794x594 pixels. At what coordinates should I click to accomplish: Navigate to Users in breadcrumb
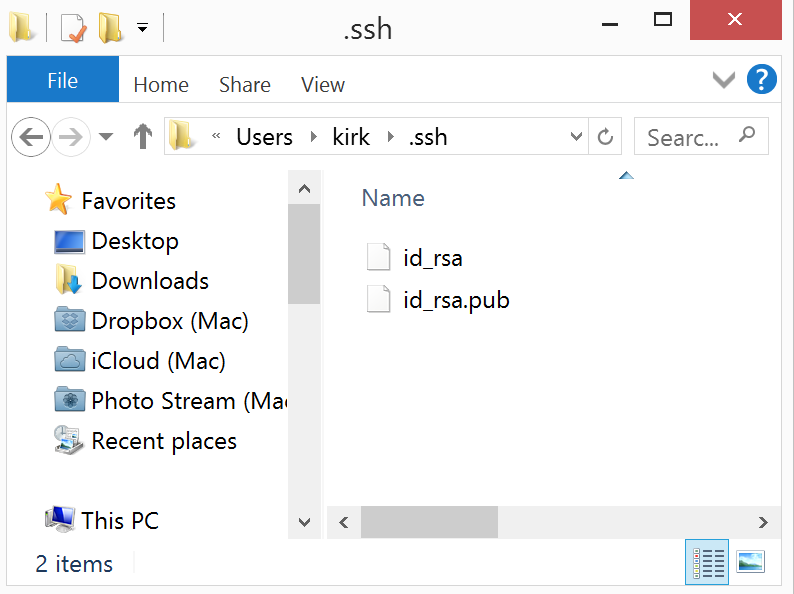[265, 137]
